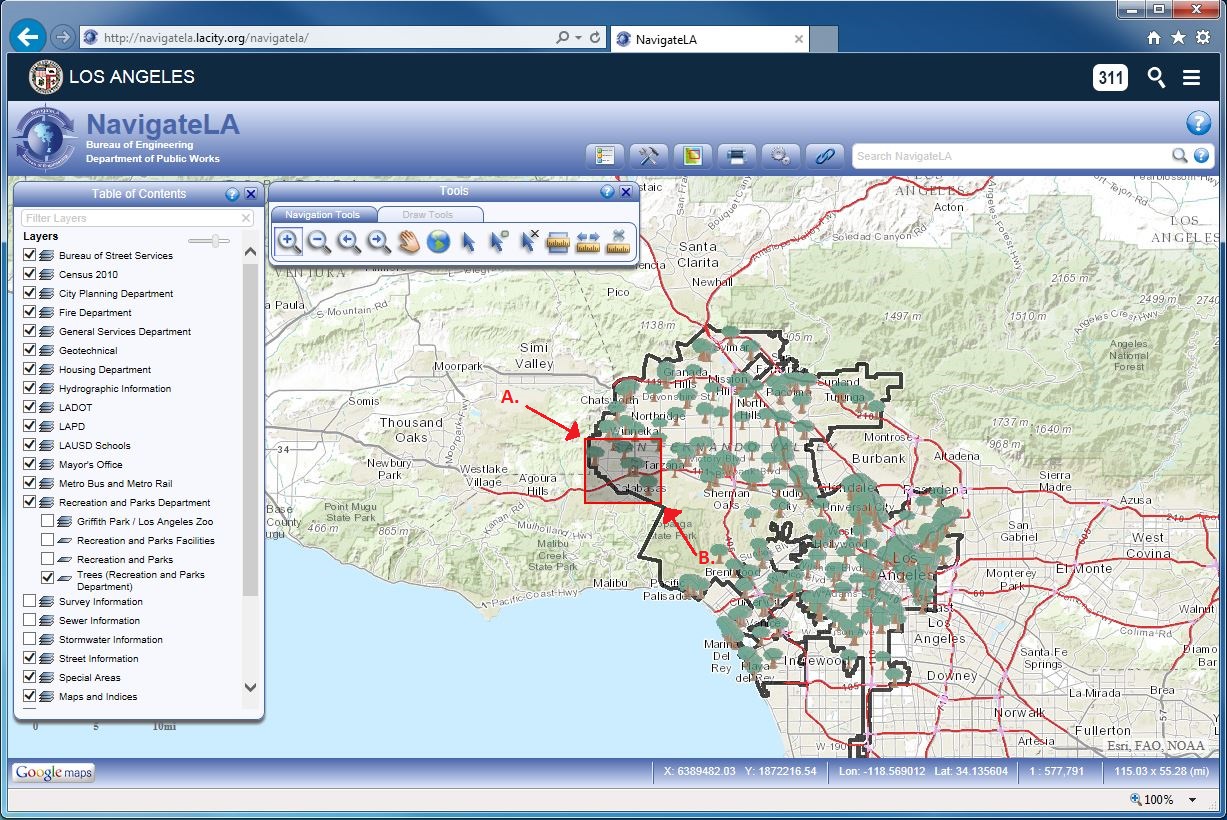Collapse the Recreation and Parks Department group
Screen dimensions: 1227x820
pyautogui.click(x=46, y=502)
